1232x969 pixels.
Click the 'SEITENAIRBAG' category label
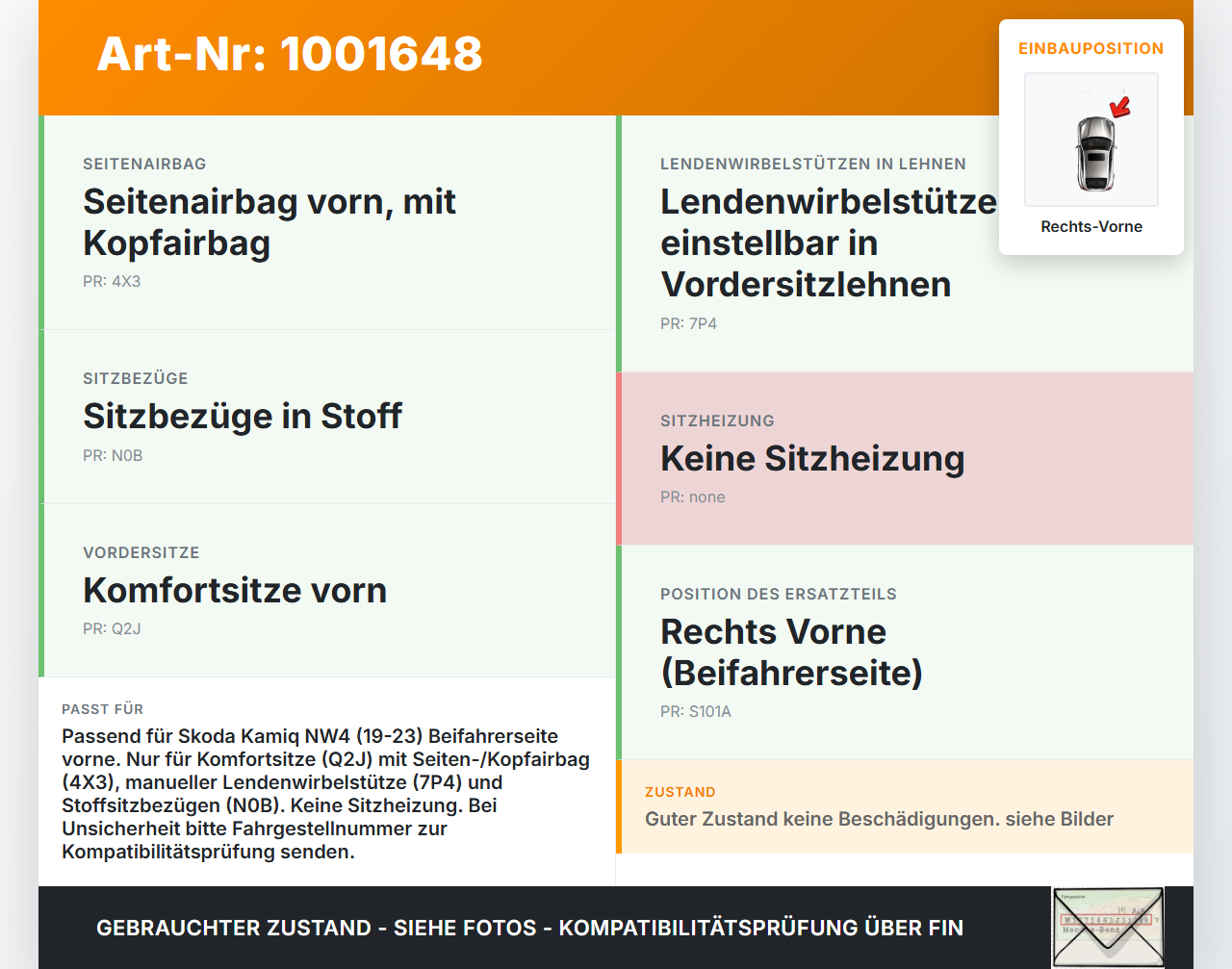tap(144, 164)
